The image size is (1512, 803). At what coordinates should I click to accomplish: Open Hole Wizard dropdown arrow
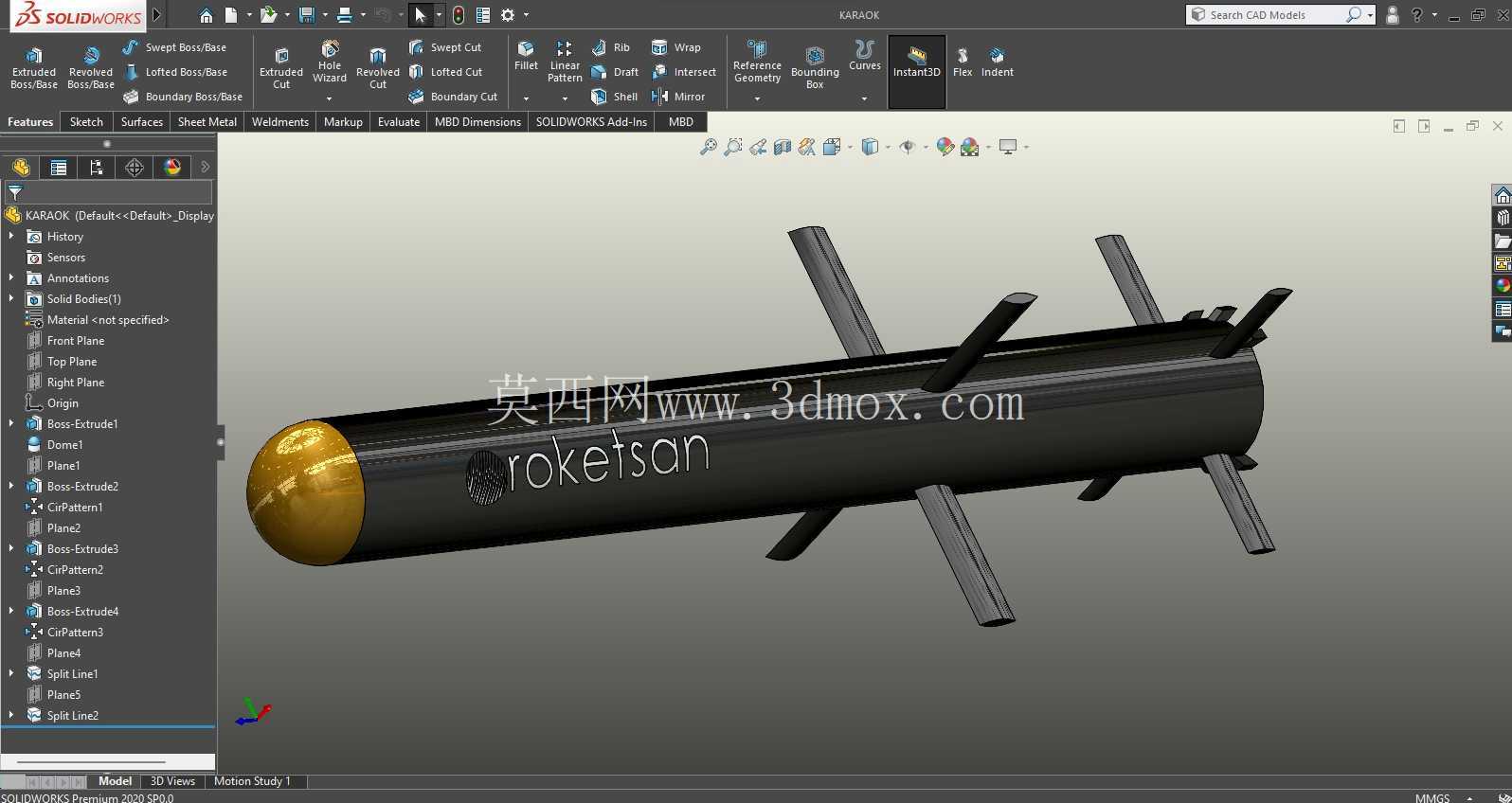330,98
